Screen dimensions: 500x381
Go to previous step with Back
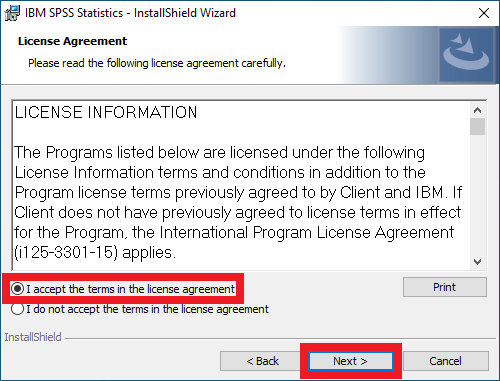pos(262,361)
